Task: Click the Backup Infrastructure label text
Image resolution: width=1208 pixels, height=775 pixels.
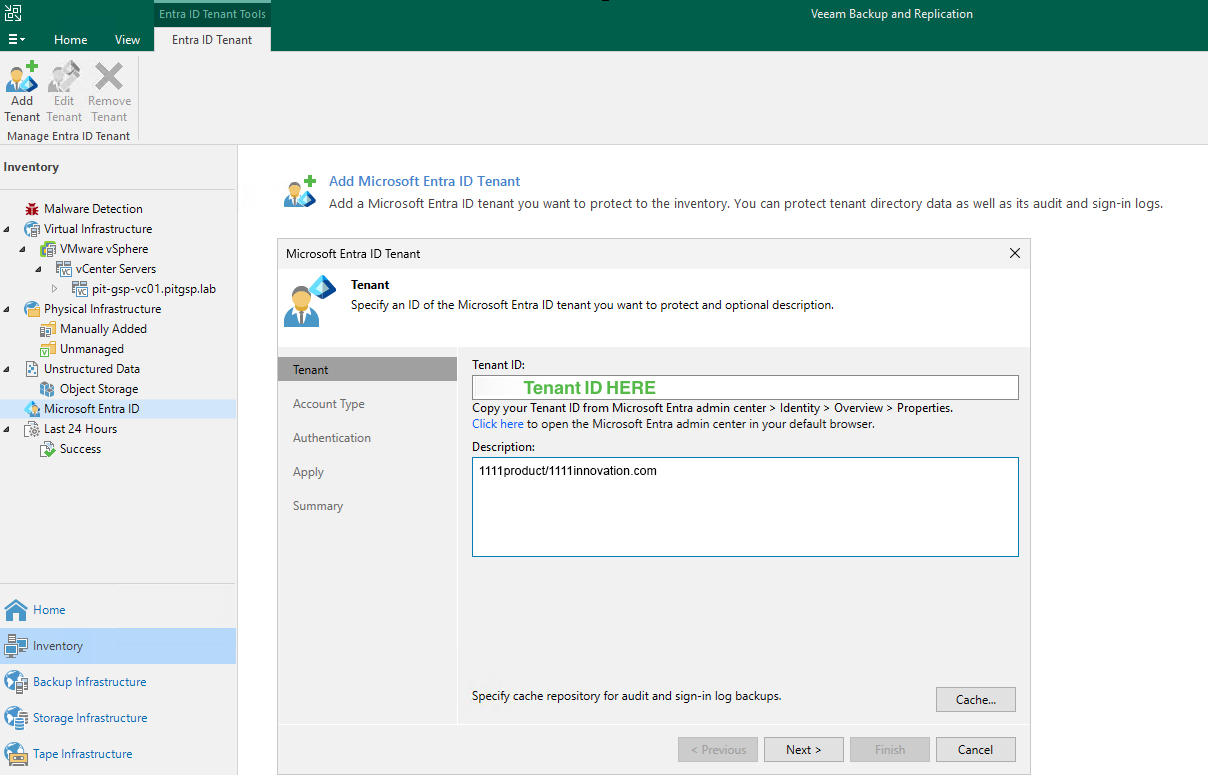Action: point(89,682)
